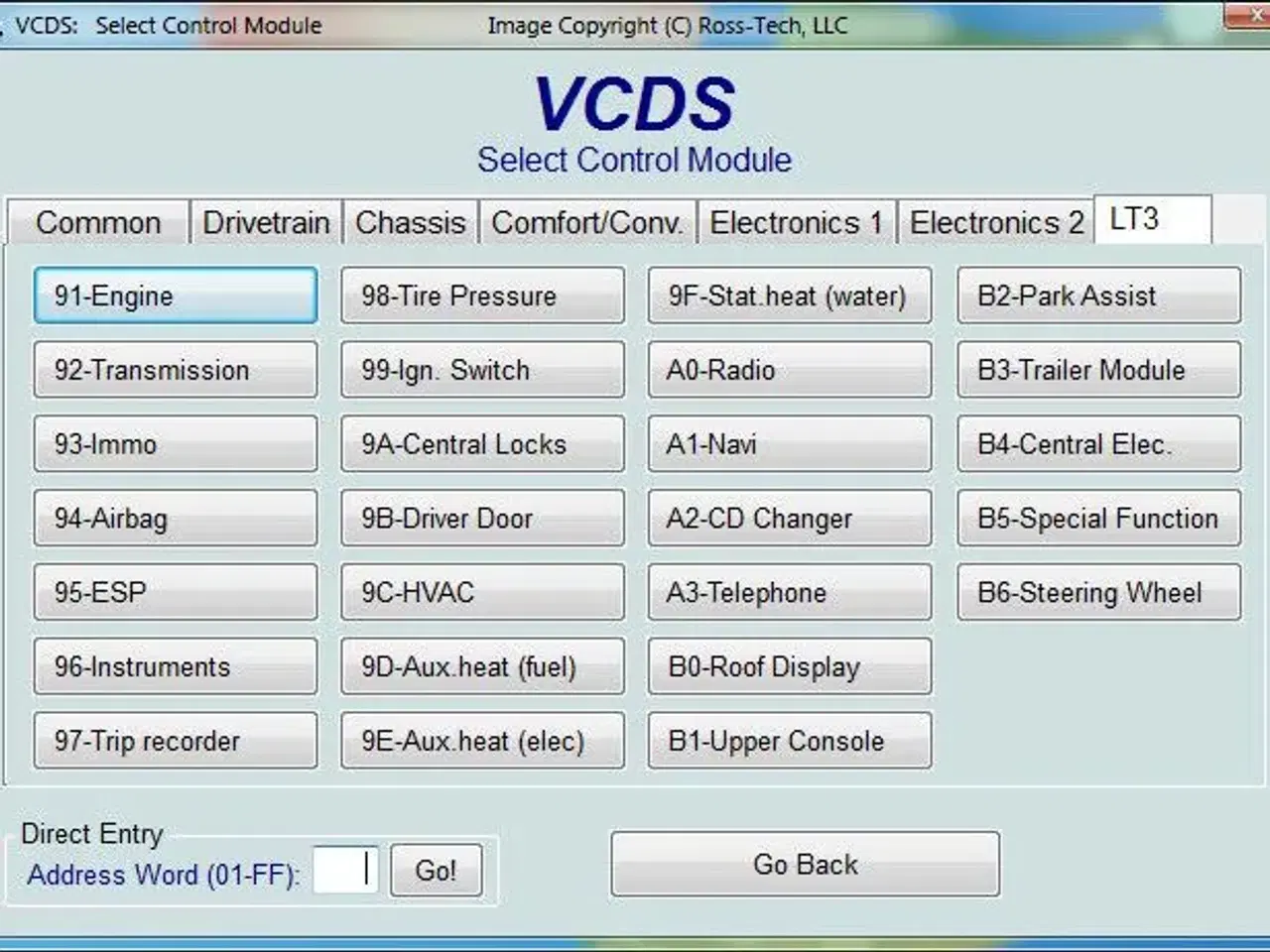Close the VCDS window
Viewport: 1270px width, 952px height.
point(1248,14)
